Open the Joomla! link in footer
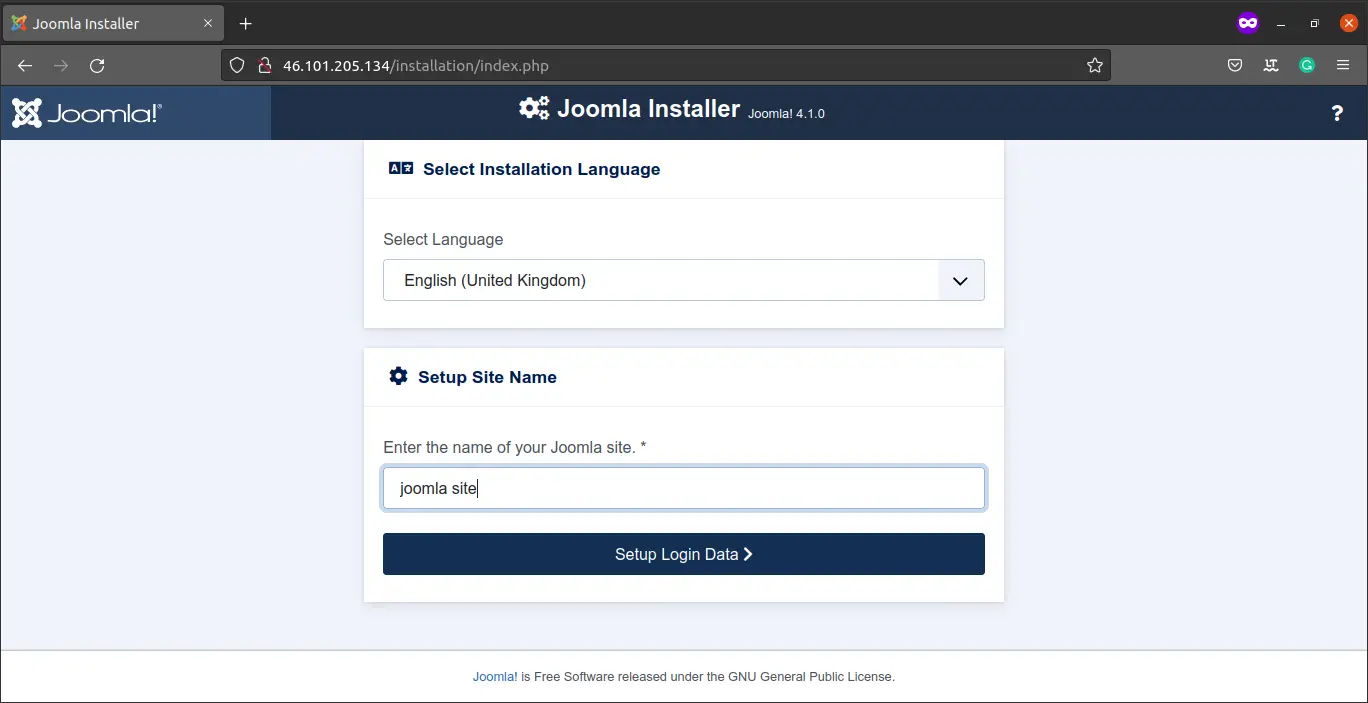 (495, 677)
